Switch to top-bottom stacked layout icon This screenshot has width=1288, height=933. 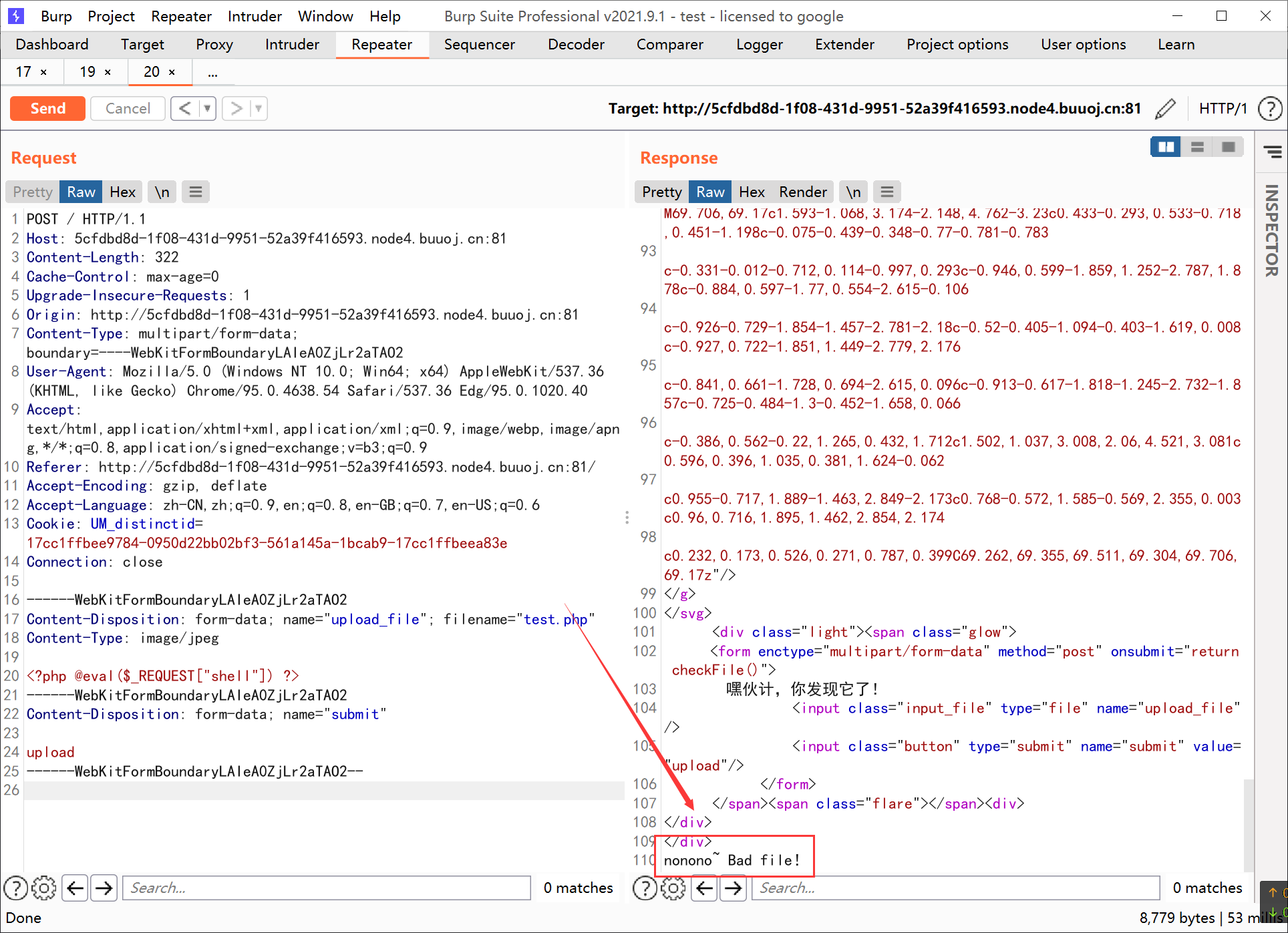pos(1197,147)
